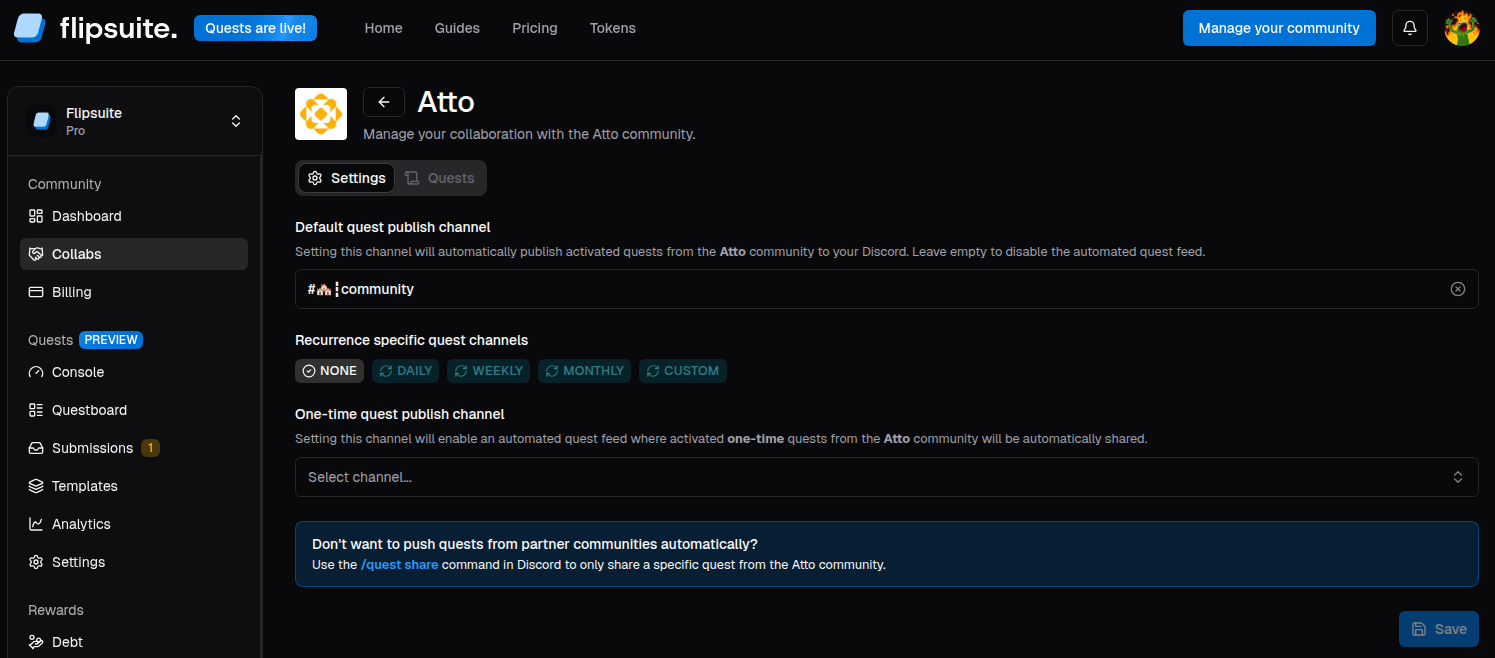Screen dimensions: 1495x658
Task: Click the Save button
Action: pyautogui.click(x=1439, y=629)
